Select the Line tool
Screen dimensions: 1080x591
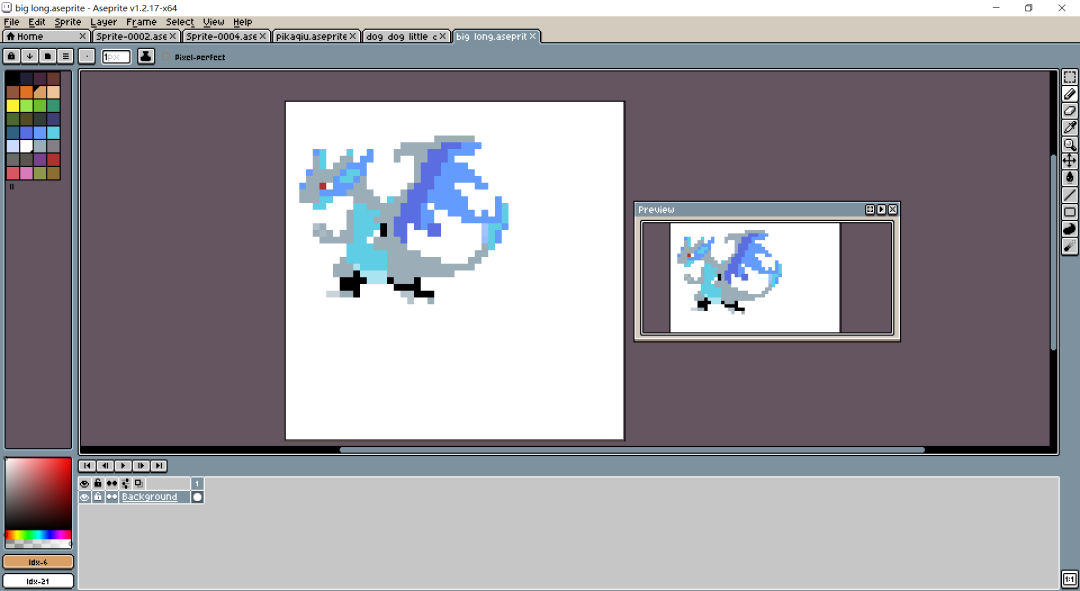[x=1070, y=195]
